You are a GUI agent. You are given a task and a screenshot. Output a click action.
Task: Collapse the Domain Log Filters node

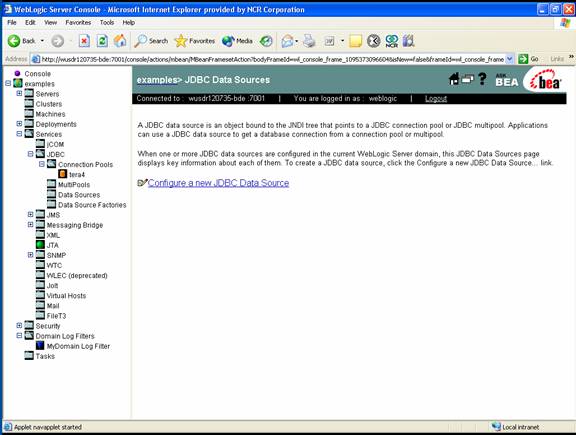coord(19,335)
